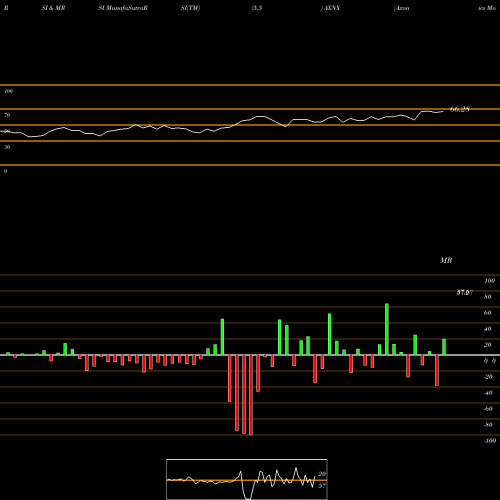Screen dimensions: 500x500
Task: Click the MR chart's -80 axis label
Action: tap(488, 425)
